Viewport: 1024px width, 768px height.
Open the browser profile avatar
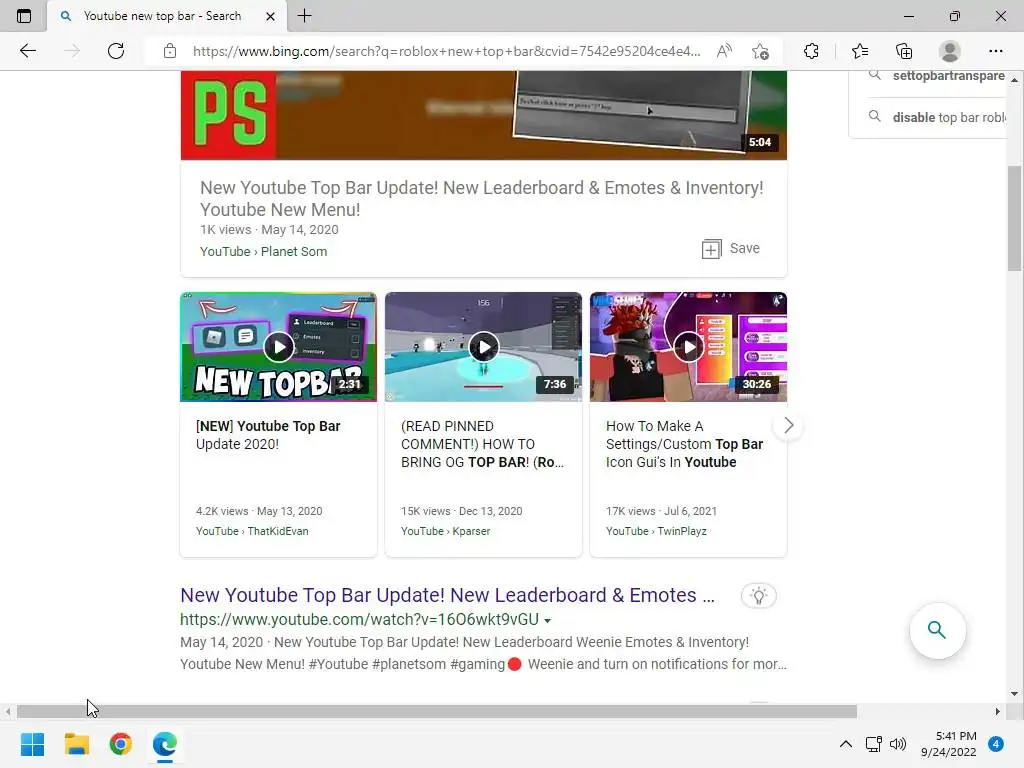pyautogui.click(x=950, y=51)
